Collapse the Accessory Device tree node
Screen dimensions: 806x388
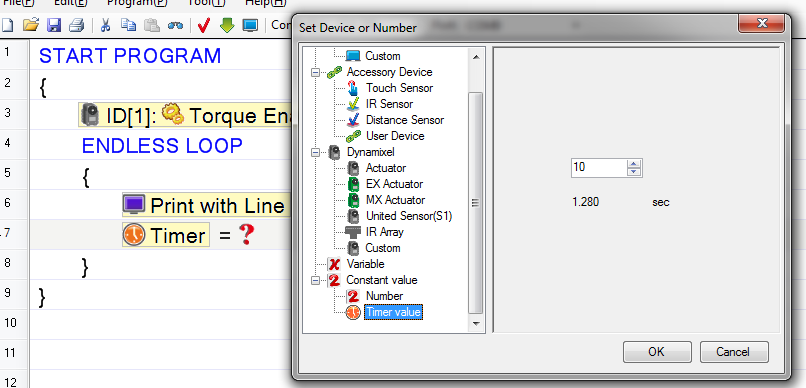coord(316,72)
